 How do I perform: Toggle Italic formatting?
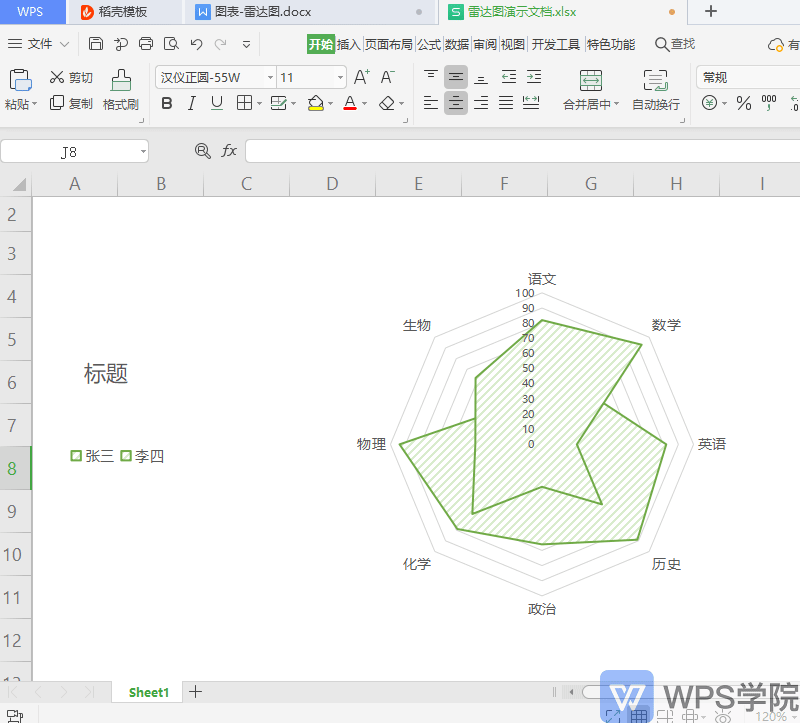192,103
